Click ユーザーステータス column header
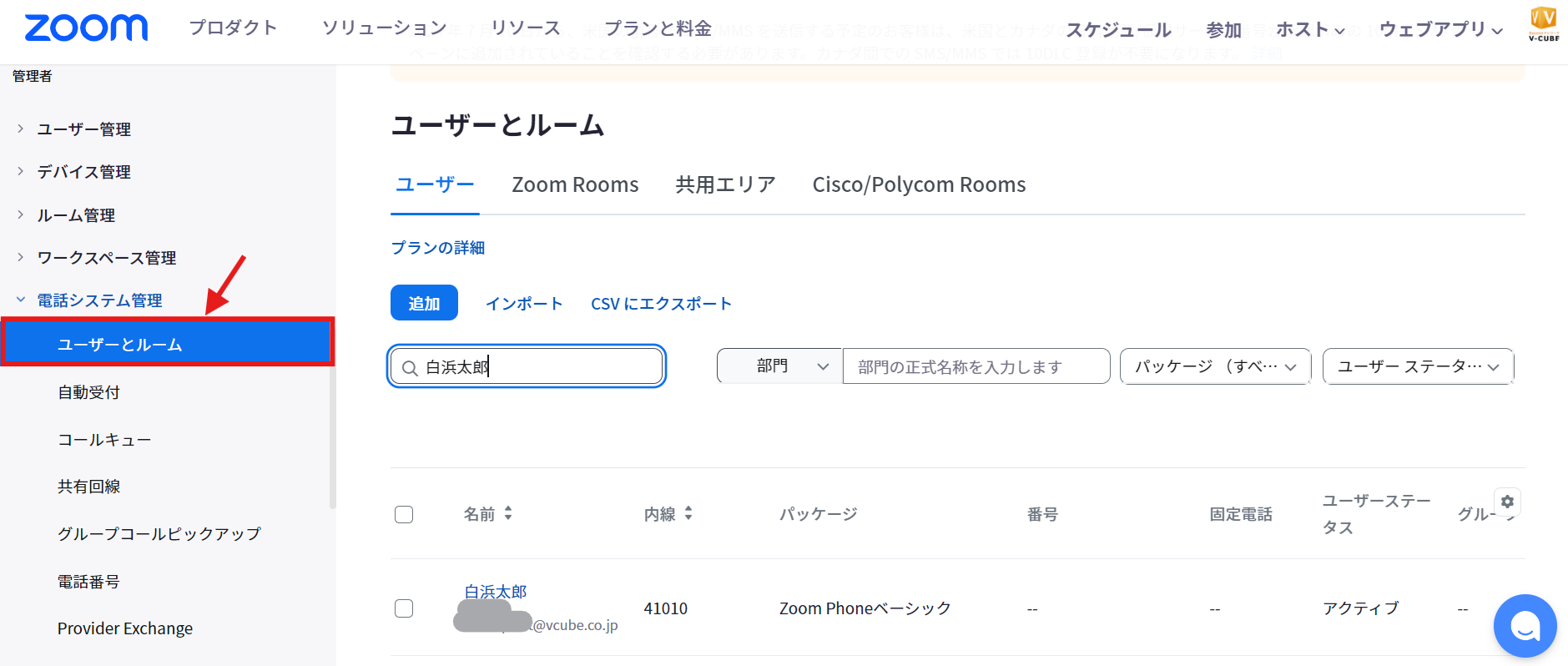This screenshot has width=1568, height=666. tap(1376, 514)
